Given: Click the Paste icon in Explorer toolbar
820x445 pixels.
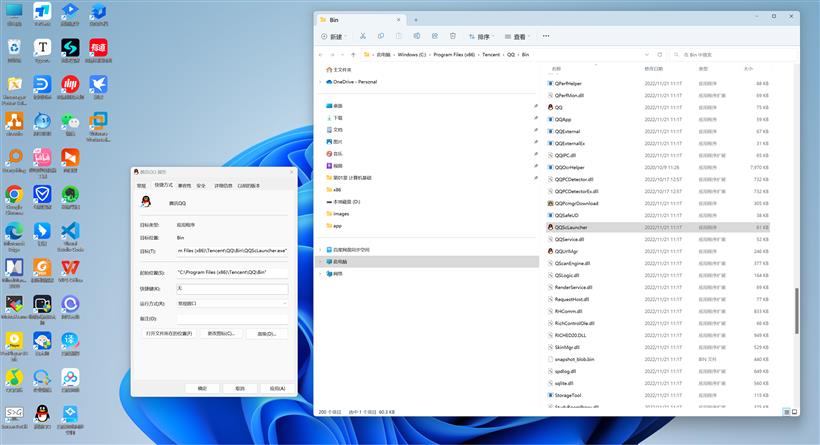Looking at the screenshot, I should click(x=398, y=36).
